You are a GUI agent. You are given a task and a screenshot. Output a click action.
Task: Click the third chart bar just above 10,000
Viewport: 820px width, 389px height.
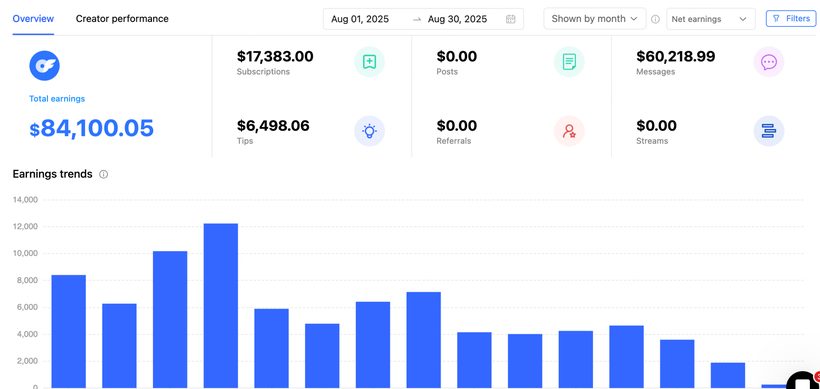click(x=170, y=319)
